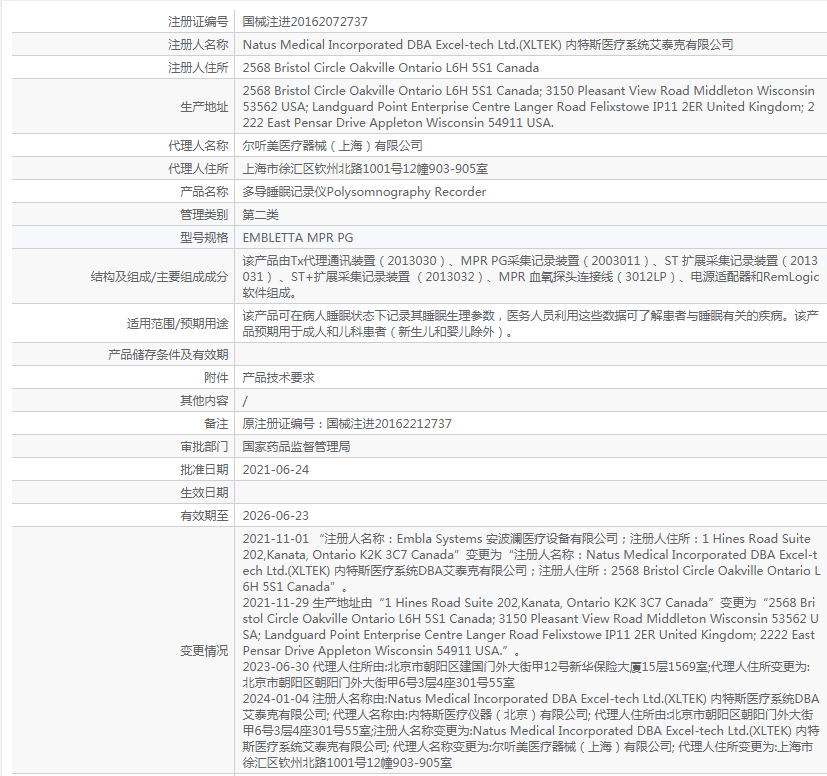Click the 产品名称 label
This screenshot has height=776, width=827.
204,192
